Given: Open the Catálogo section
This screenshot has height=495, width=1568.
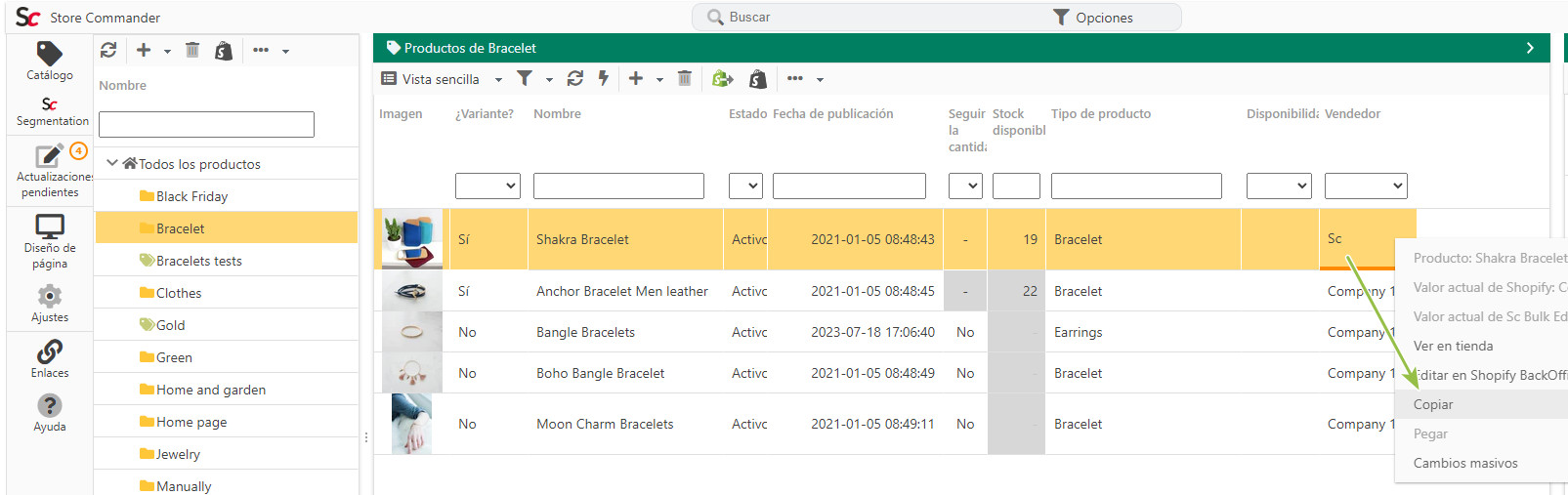Looking at the screenshot, I should [49, 61].
